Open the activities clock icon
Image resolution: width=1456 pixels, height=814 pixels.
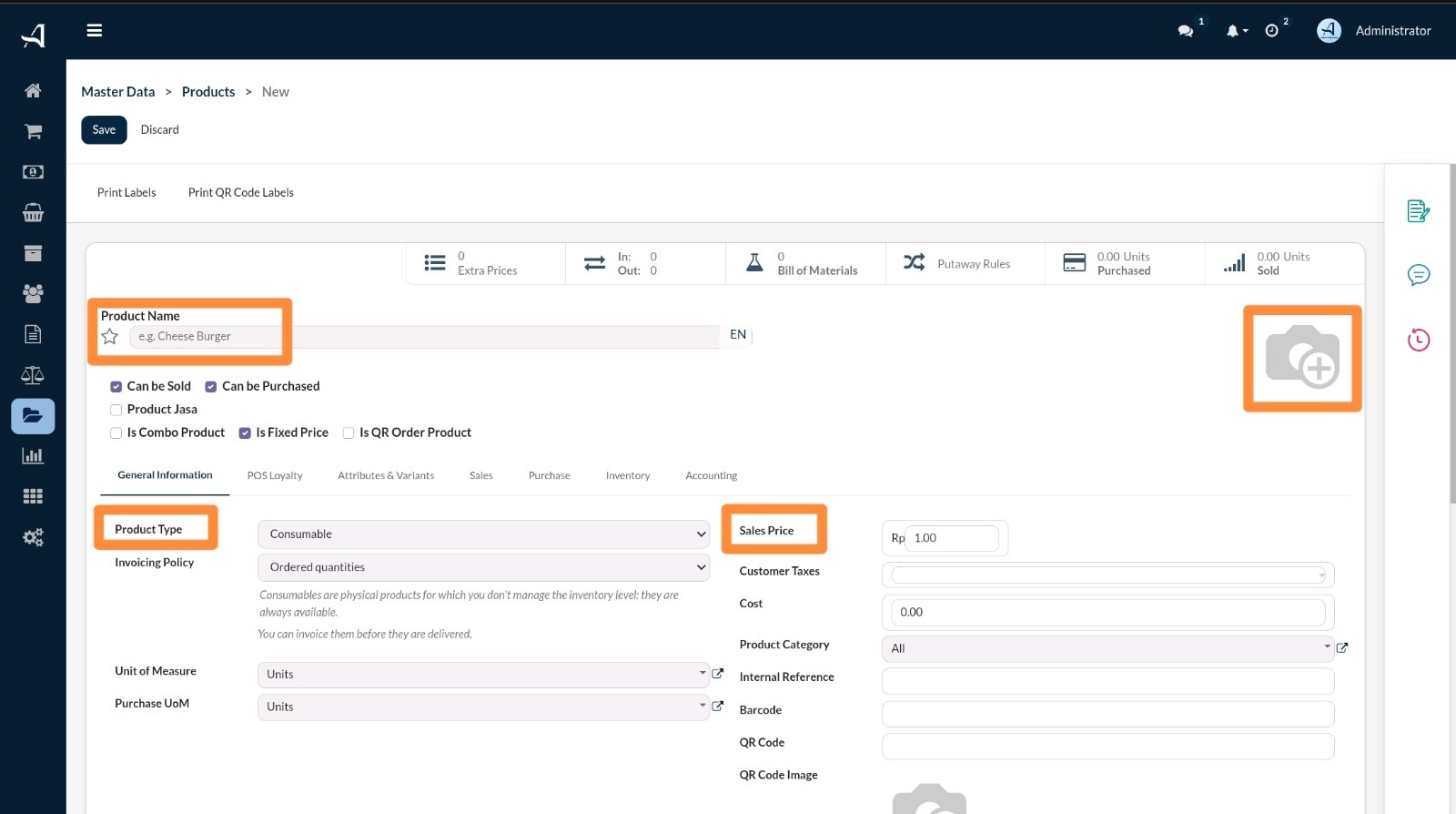(1271, 31)
